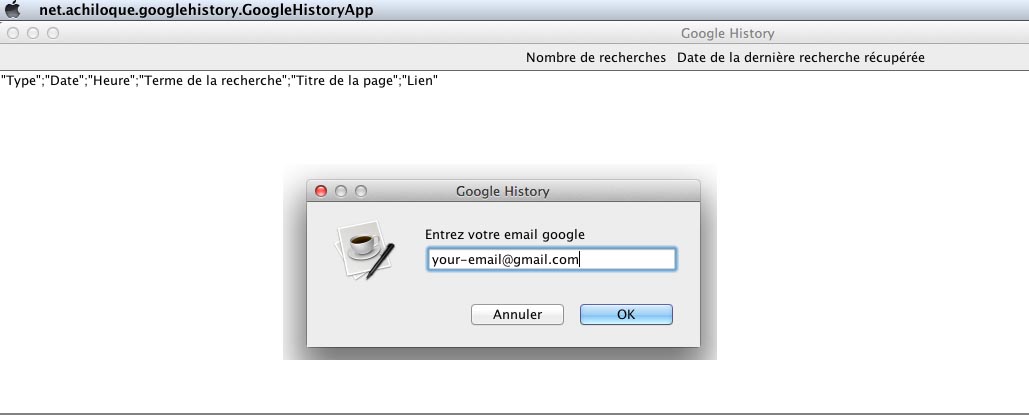Click the dialog's greyed minimize button

click(341, 191)
